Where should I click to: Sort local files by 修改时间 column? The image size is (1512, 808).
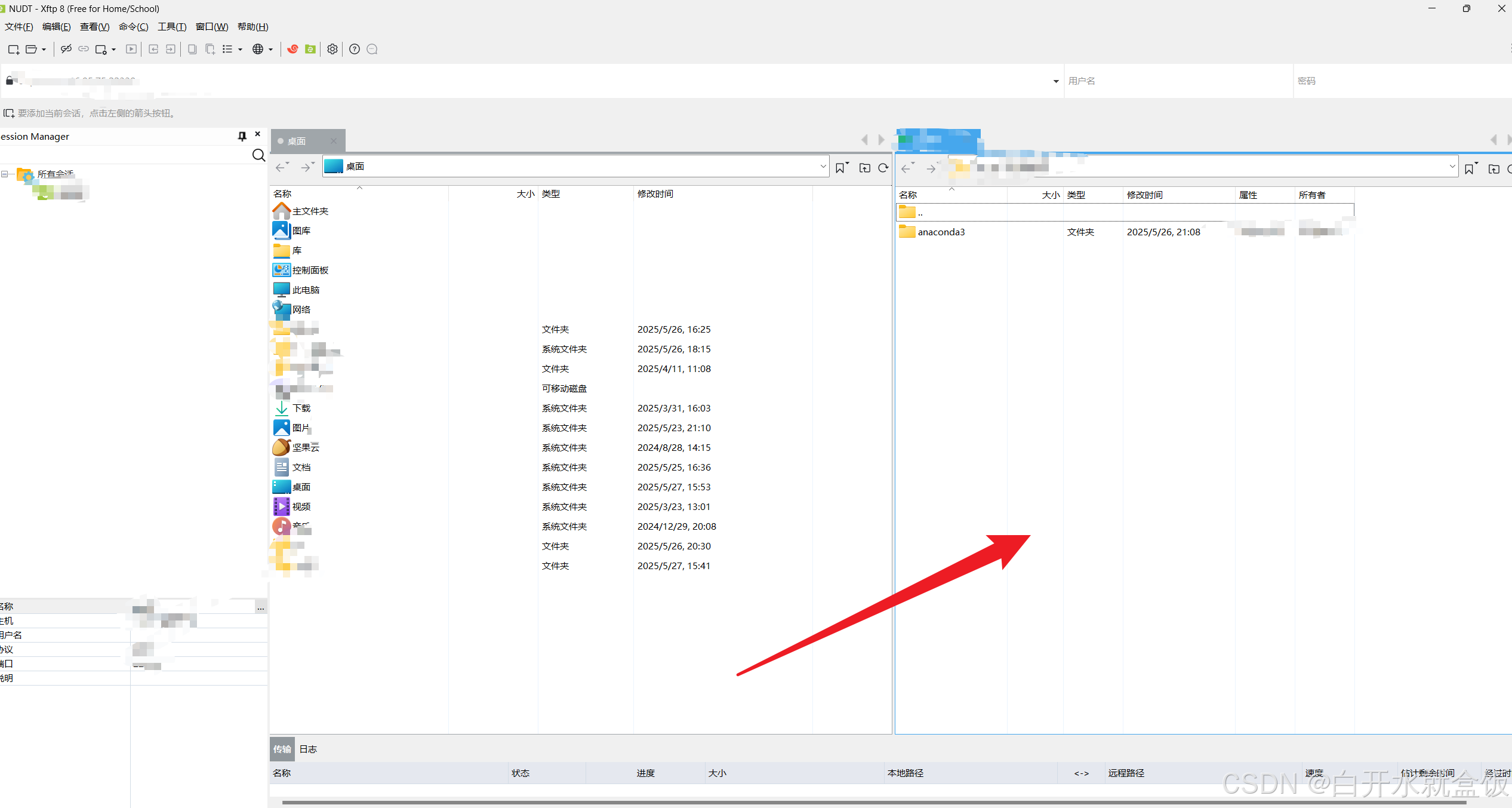pyautogui.click(x=655, y=194)
